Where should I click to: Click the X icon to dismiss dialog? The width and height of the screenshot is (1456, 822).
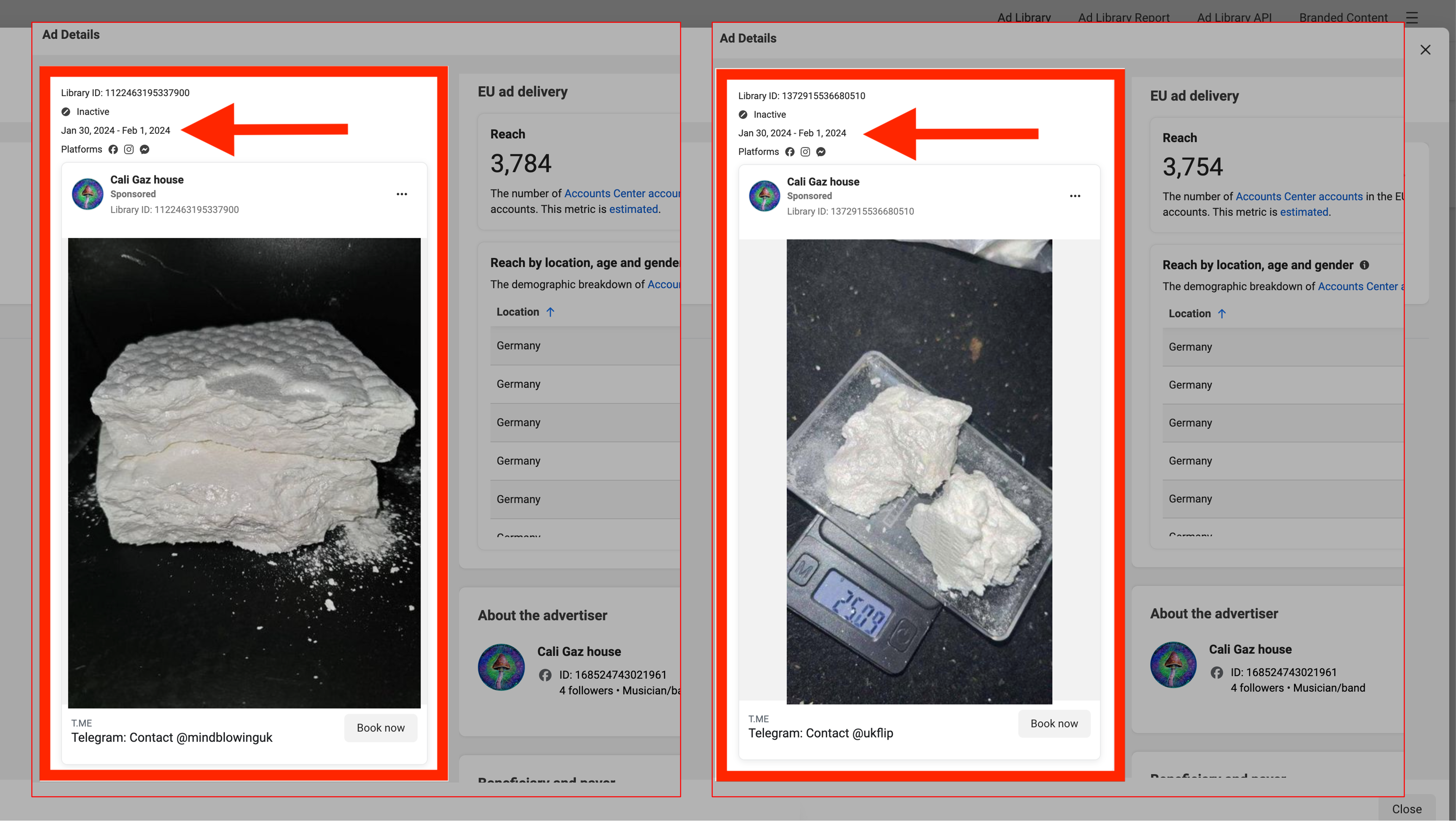coord(1426,50)
